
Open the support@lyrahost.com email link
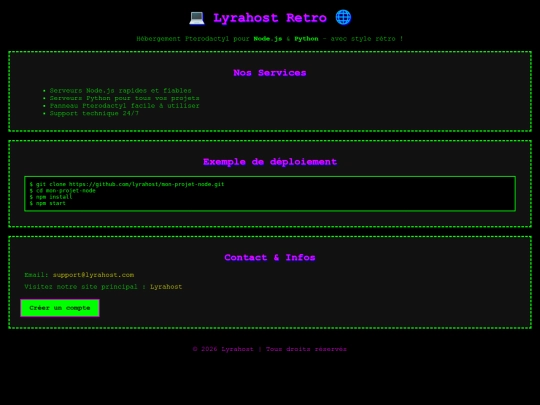click(x=93, y=275)
